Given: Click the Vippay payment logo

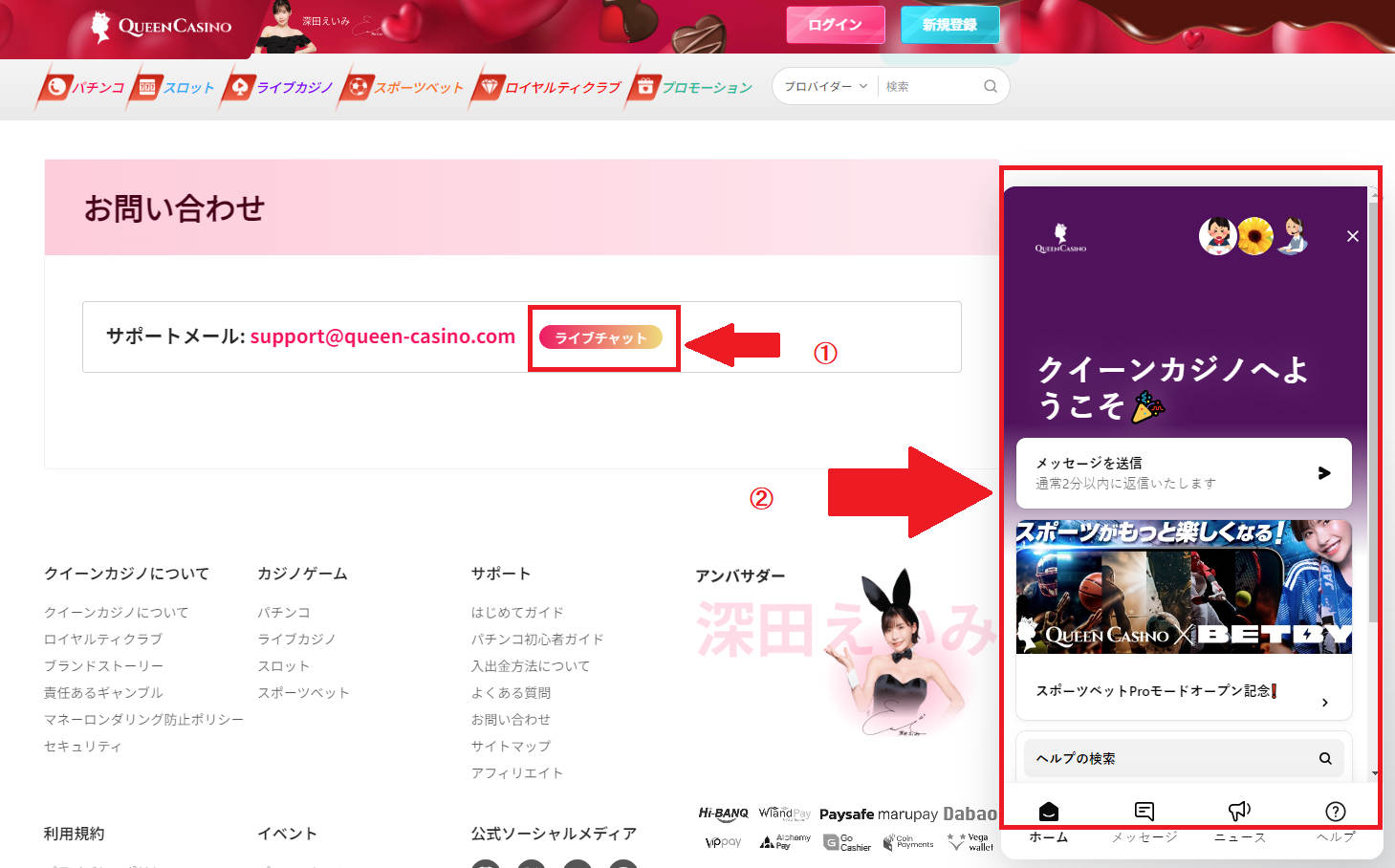Looking at the screenshot, I should coord(723,842).
